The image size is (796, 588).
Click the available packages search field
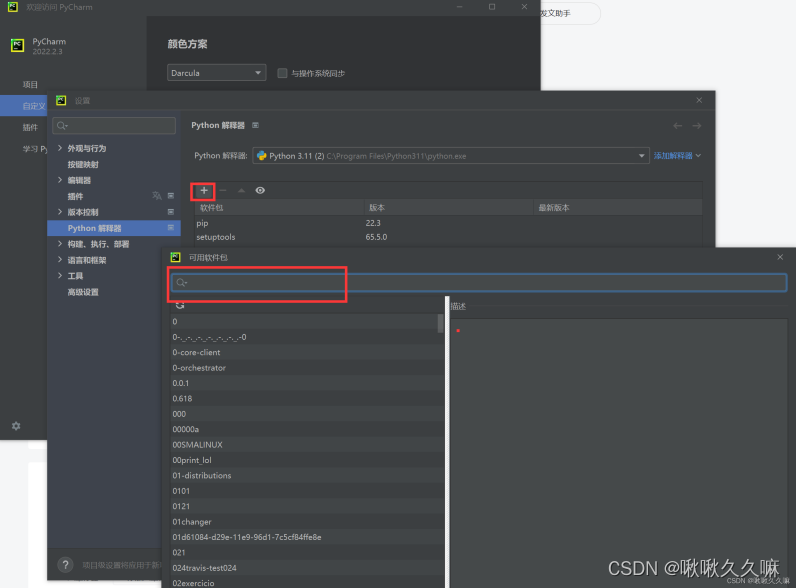click(x=479, y=282)
